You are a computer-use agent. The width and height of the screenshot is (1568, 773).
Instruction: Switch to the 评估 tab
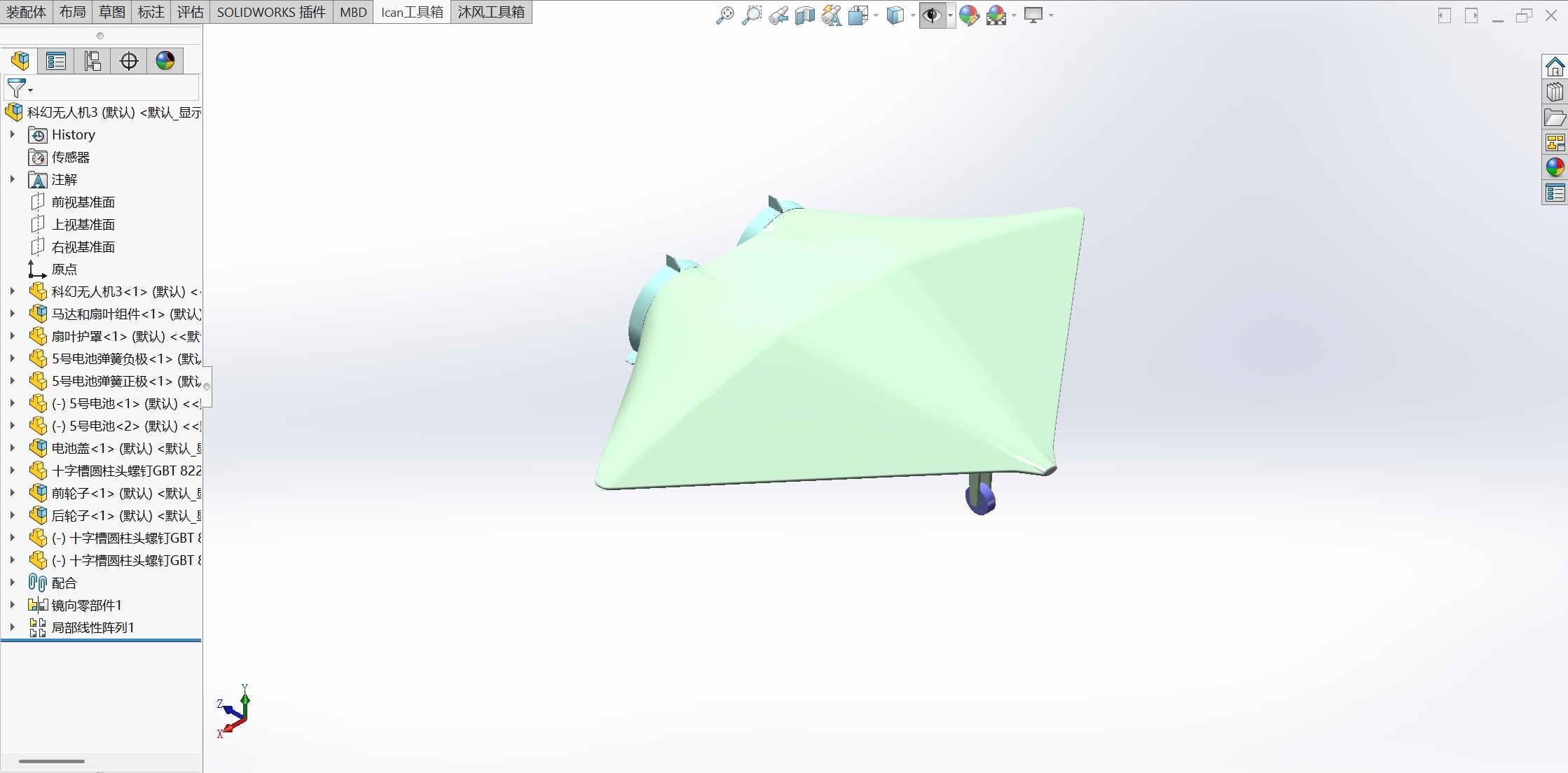tap(190, 12)
